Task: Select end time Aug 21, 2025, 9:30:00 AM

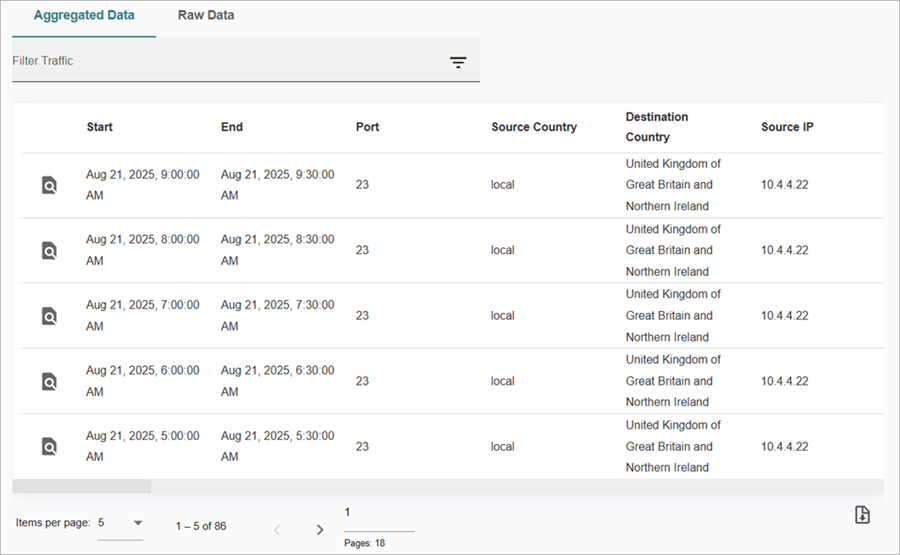Action: click(278, 185)
